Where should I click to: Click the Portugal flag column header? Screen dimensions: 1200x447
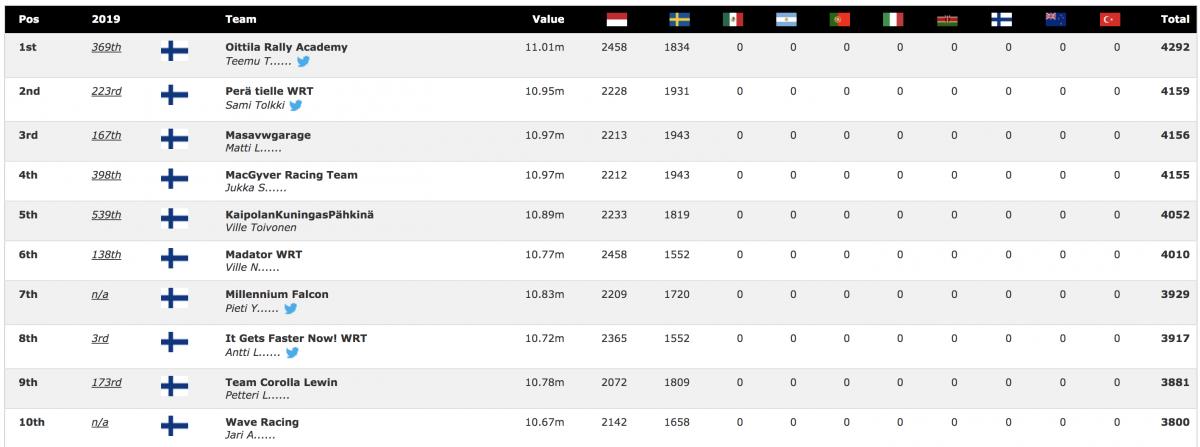pyautogui.click(x=839, y=19)
